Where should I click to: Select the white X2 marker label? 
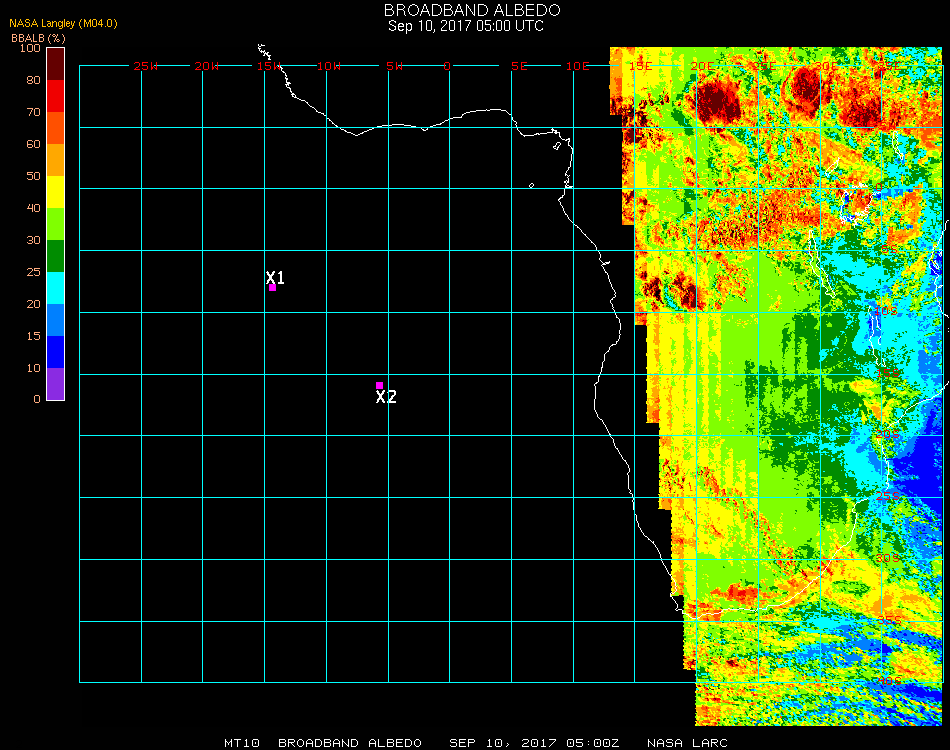386,397
